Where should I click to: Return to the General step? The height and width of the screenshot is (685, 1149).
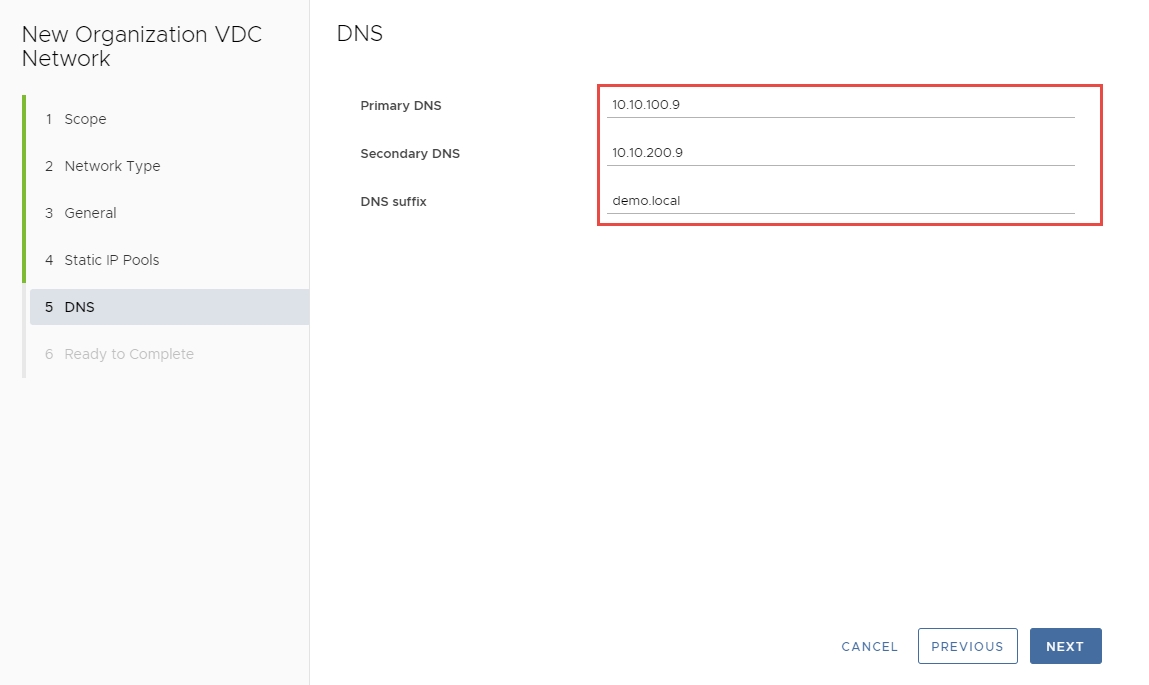[90, 213]
